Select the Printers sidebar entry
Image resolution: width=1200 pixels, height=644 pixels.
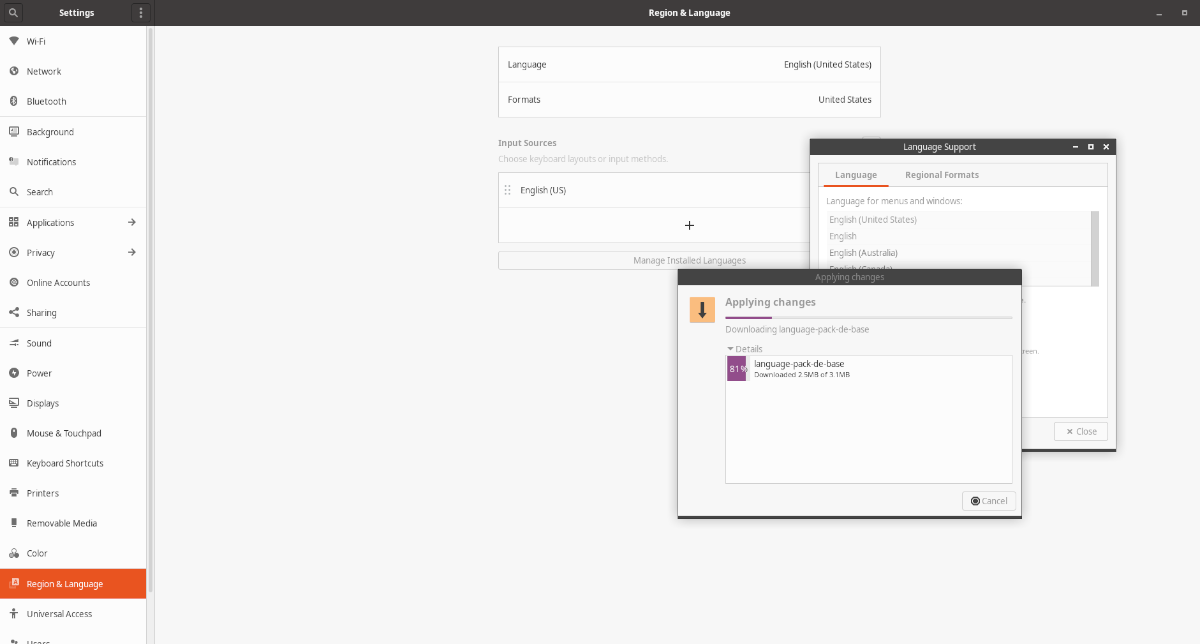[x=44, y=493]
